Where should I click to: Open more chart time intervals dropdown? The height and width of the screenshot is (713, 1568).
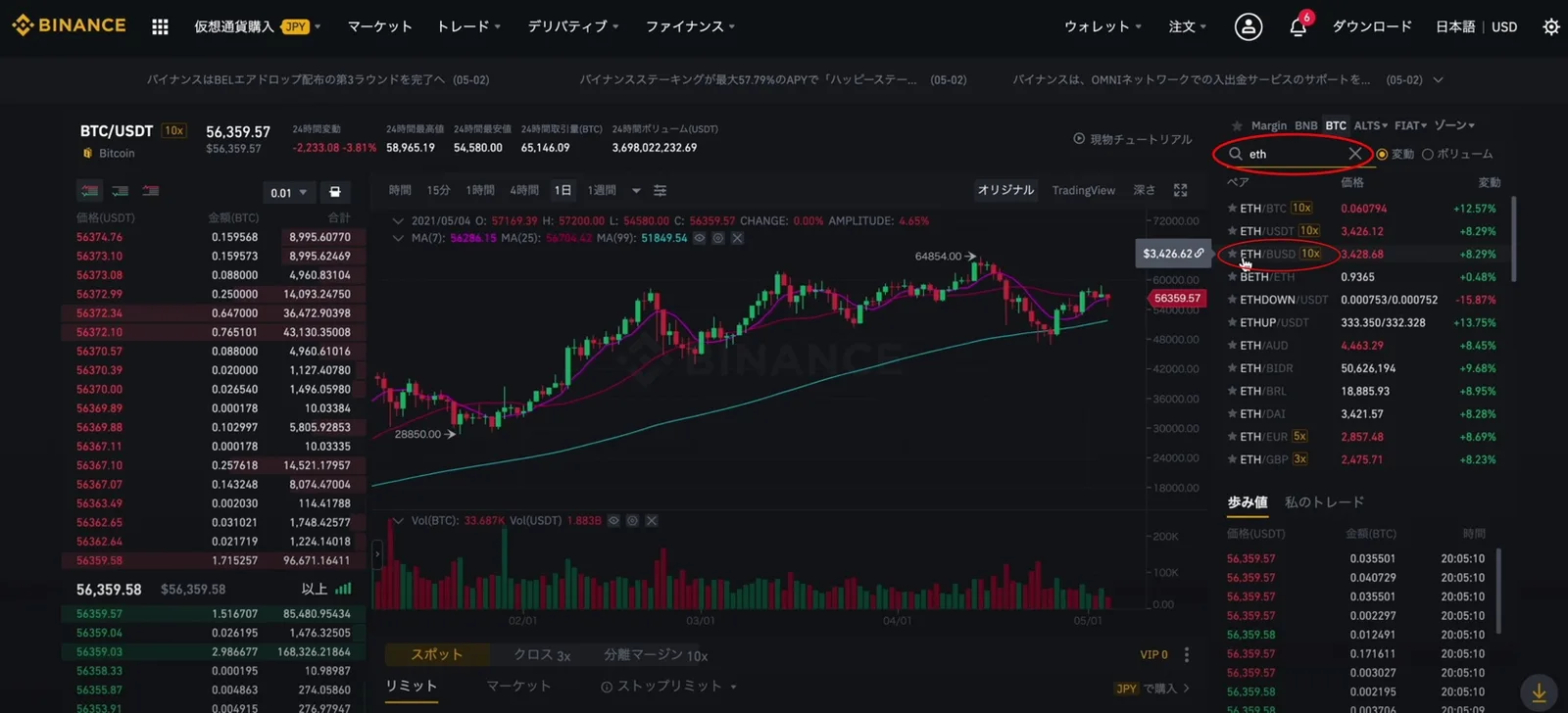coord(636,190)
